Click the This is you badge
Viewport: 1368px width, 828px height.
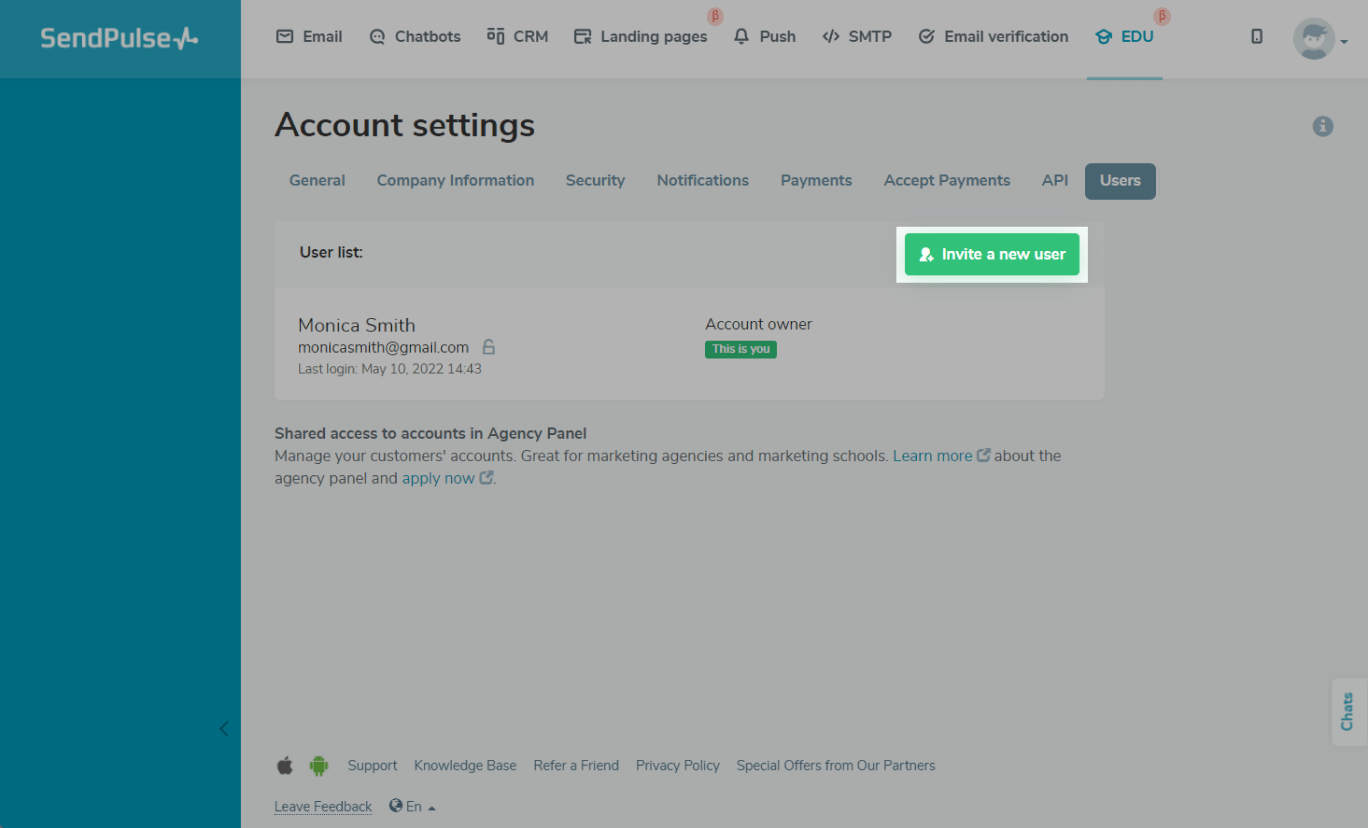tap(741, 349)
